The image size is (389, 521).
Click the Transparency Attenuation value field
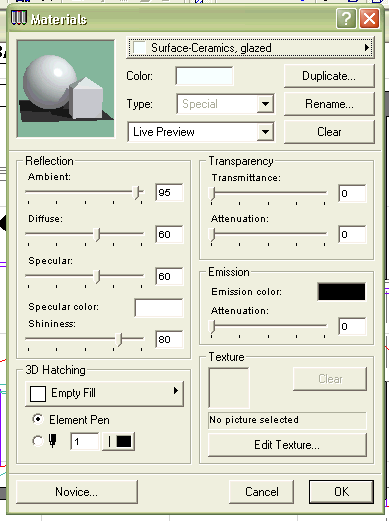point(352,234)
